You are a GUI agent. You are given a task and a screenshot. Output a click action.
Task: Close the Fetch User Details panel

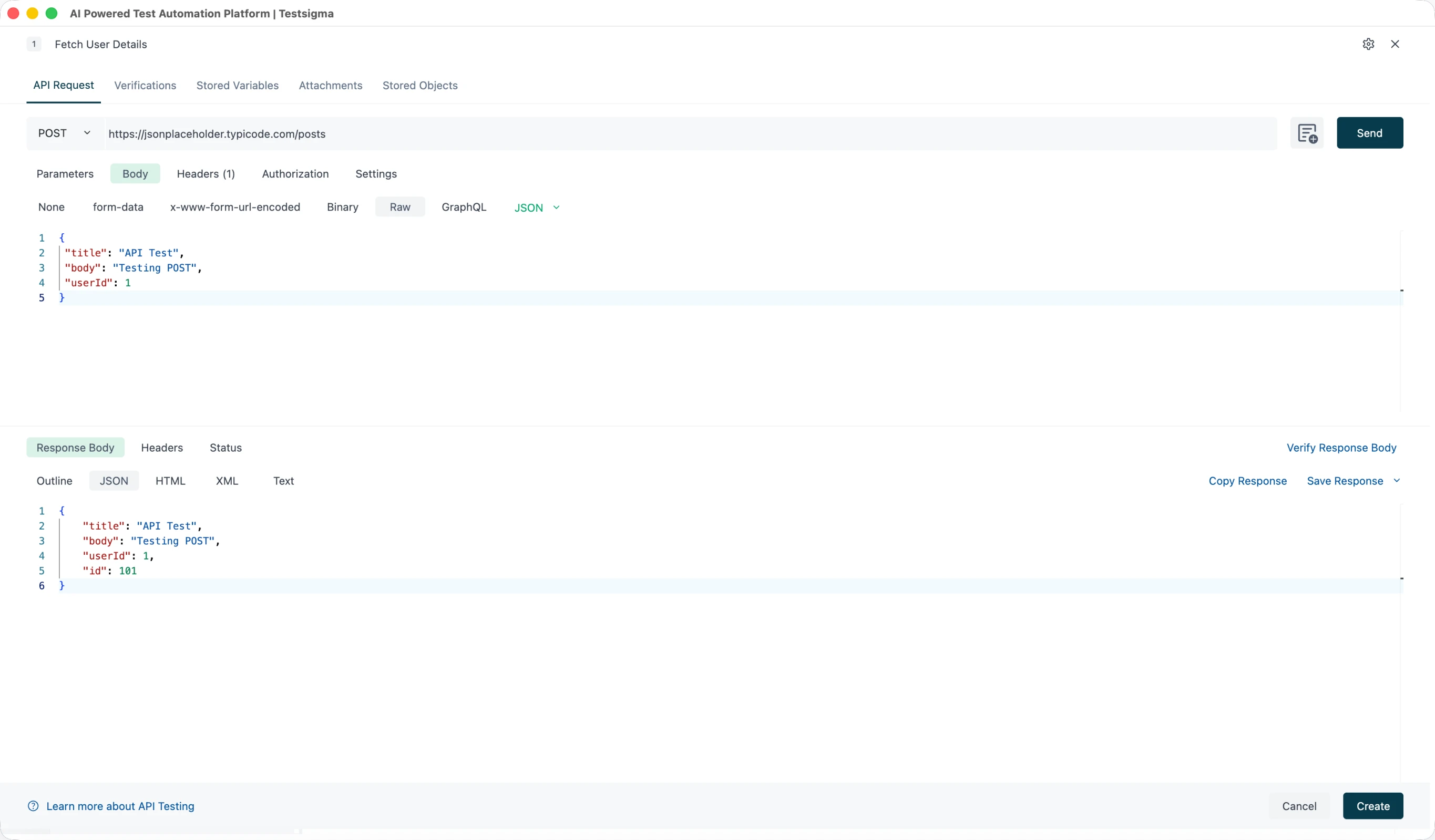[1395, 44]
